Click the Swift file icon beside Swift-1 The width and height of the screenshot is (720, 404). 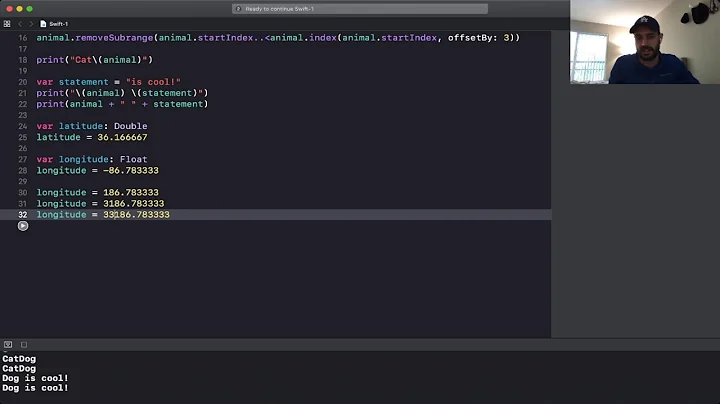pyautogui.click(x=43, y=24)
